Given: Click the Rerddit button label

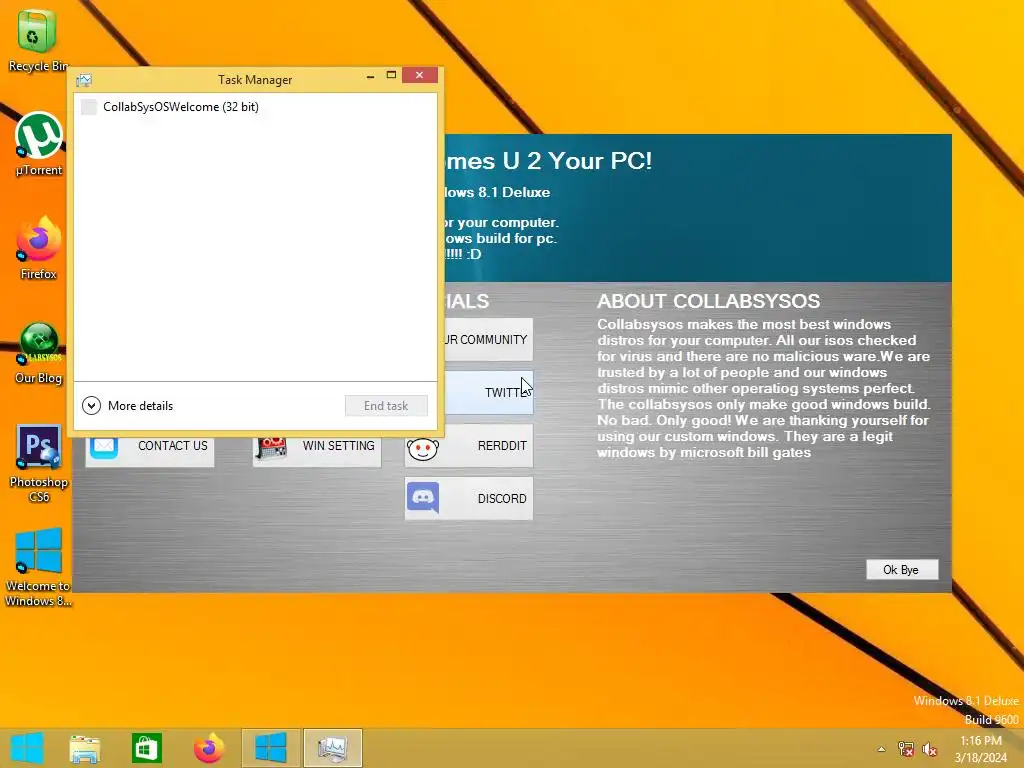Looking at the screenshot, I should click(502, 445).
